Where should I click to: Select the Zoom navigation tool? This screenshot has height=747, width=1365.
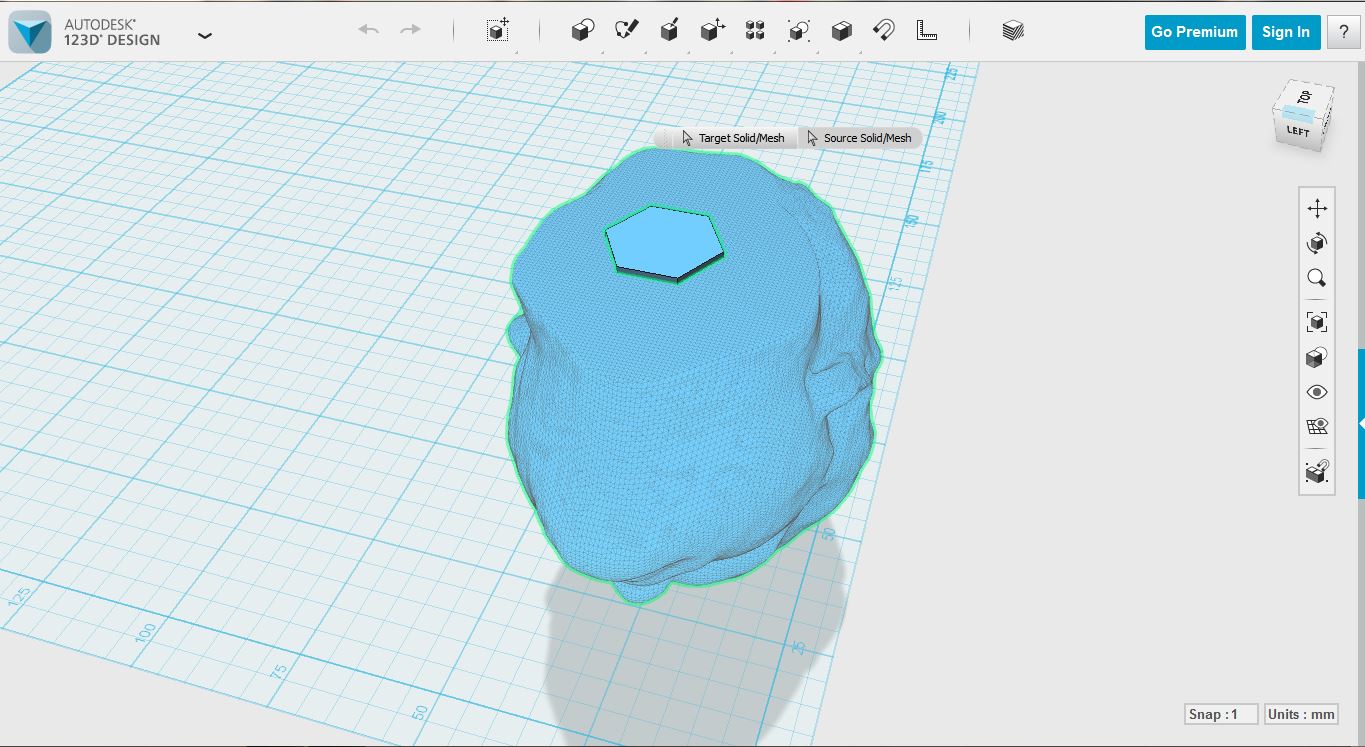(x=1317, y=278)
